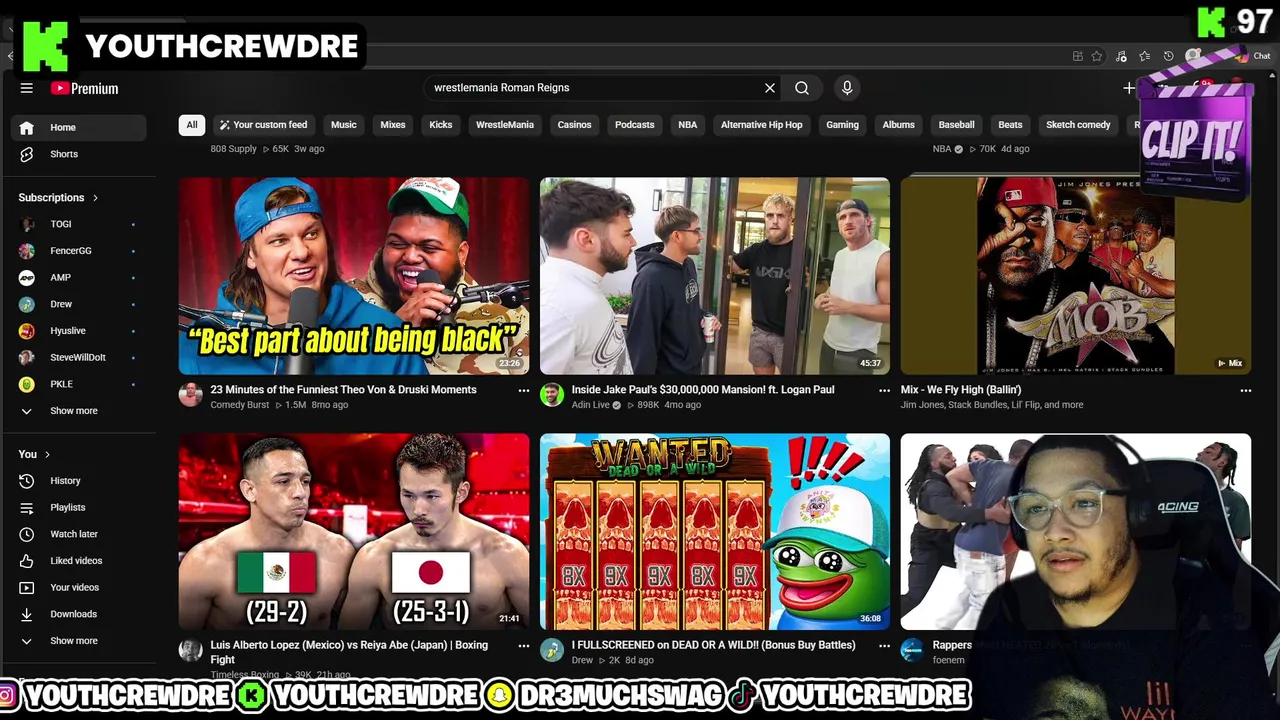
Task: Open AMP channel in subscriptions
Action: click(x=79, y=277)
